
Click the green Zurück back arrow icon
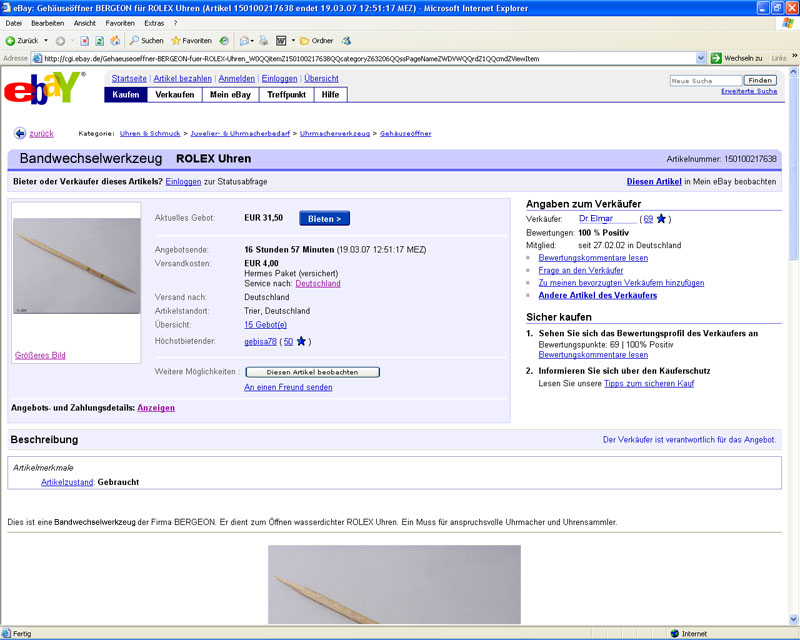10,41
